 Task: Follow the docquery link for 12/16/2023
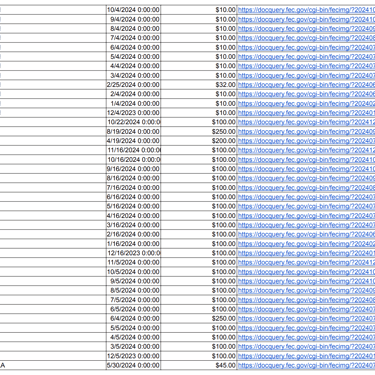click(306, 253)
